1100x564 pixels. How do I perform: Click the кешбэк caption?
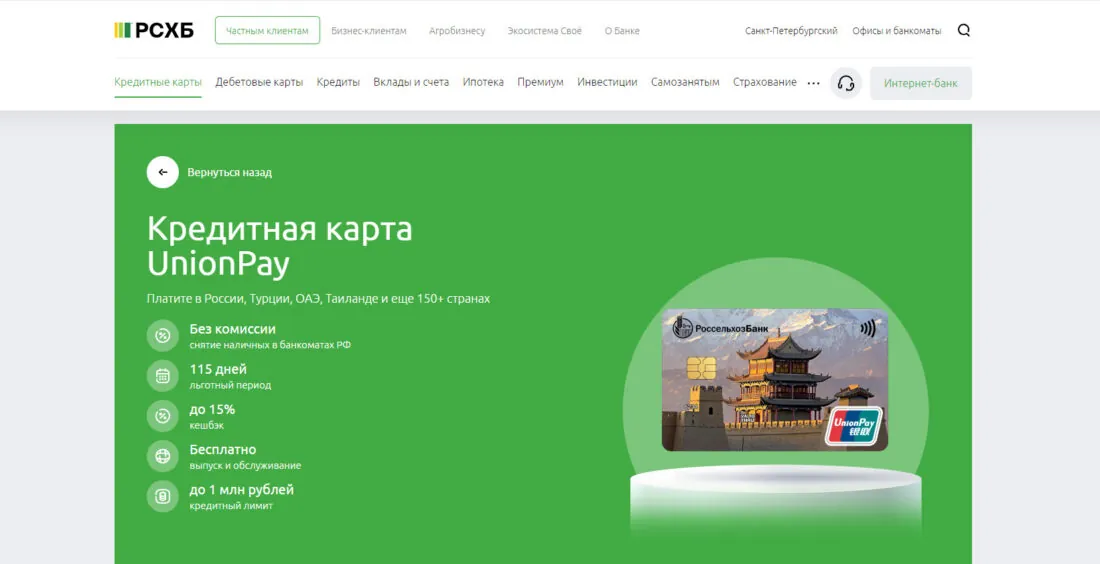(207, 425)
